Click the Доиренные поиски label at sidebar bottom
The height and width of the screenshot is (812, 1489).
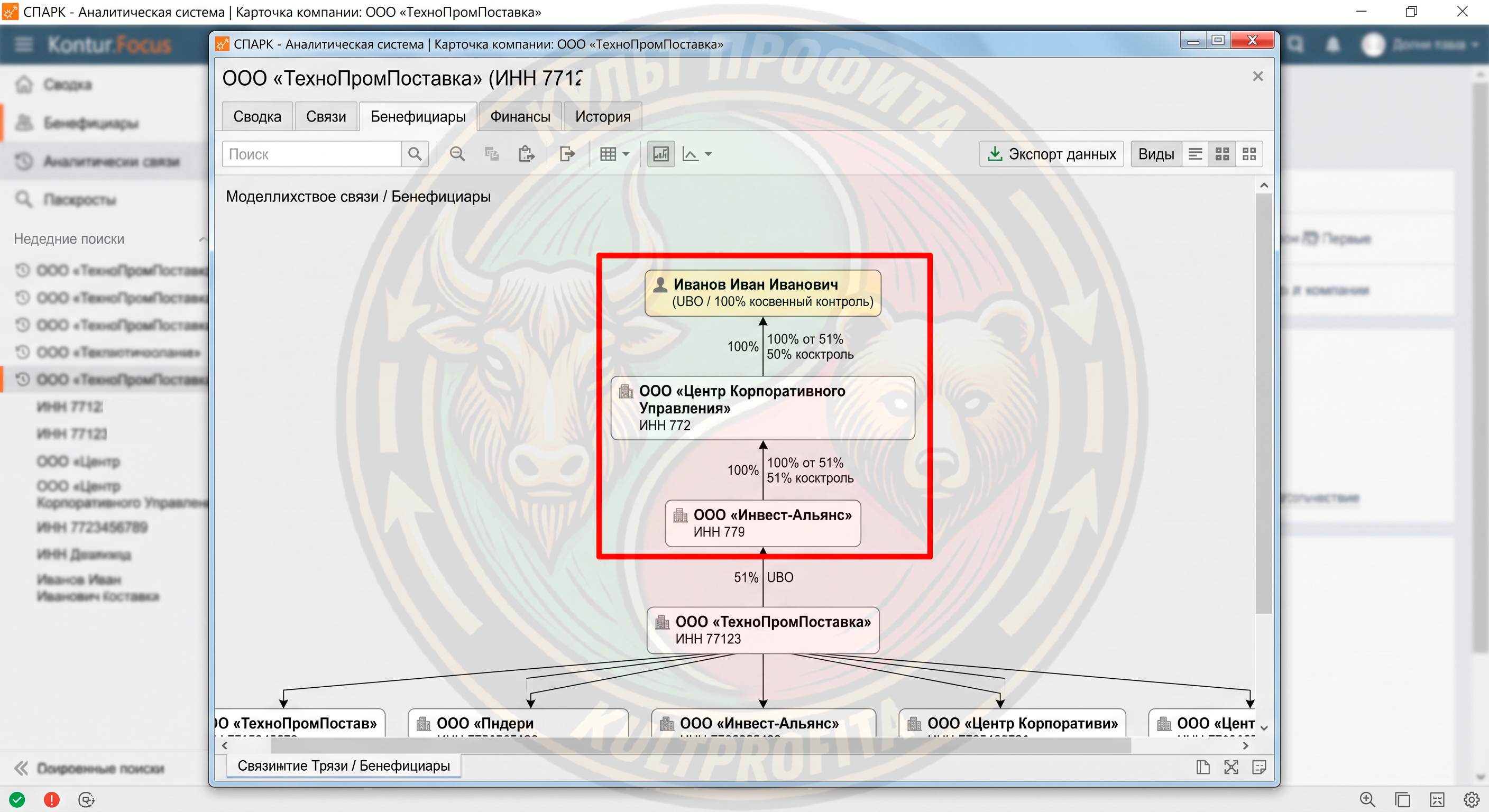100,768
